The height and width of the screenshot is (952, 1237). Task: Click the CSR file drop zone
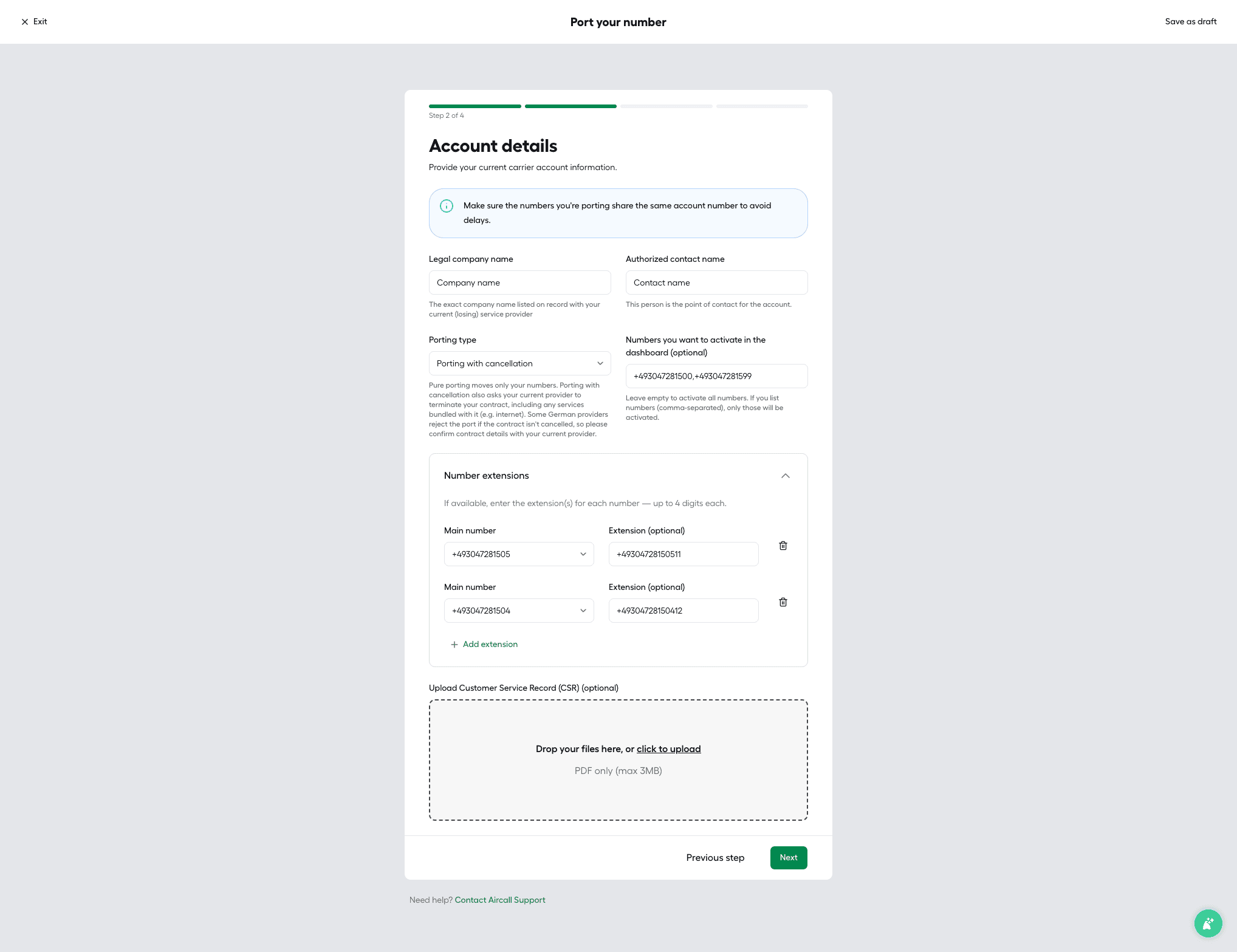618,760
